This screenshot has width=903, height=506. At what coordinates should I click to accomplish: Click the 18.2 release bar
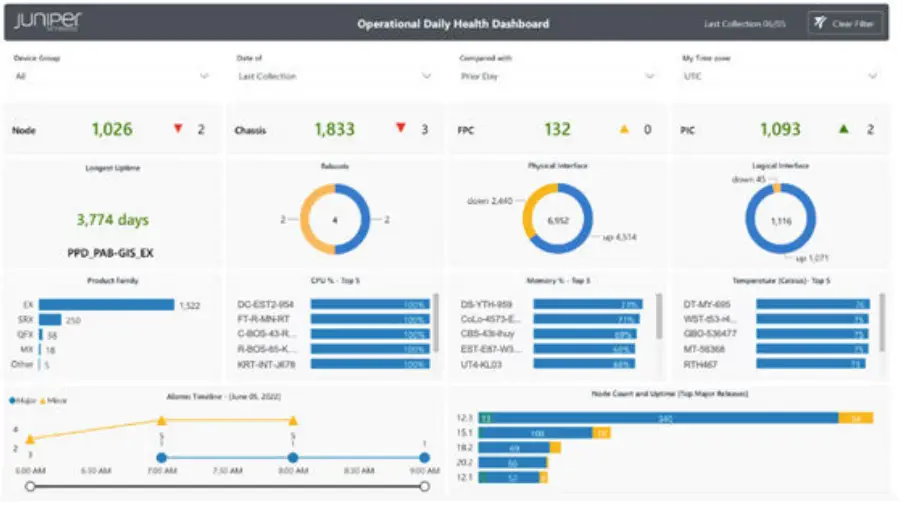520,448
